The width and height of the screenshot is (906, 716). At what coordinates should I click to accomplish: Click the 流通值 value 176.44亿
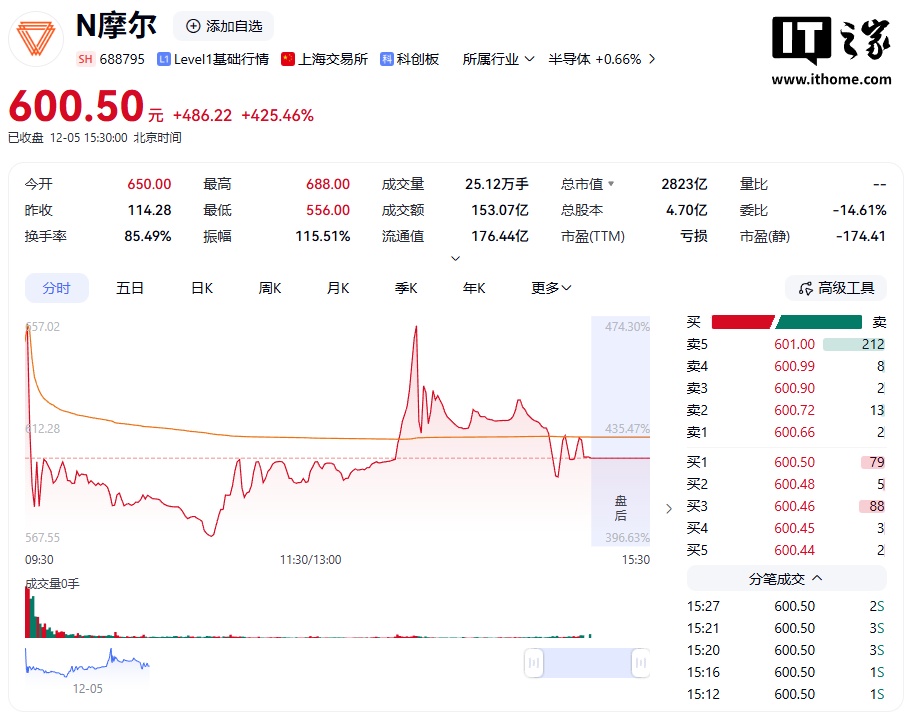[x=500, y=236]
